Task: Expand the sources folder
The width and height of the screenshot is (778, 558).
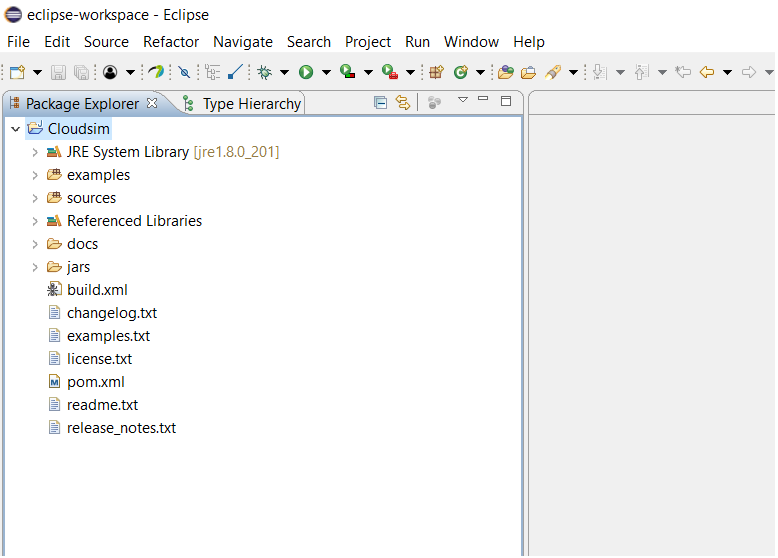Action: 35,198
